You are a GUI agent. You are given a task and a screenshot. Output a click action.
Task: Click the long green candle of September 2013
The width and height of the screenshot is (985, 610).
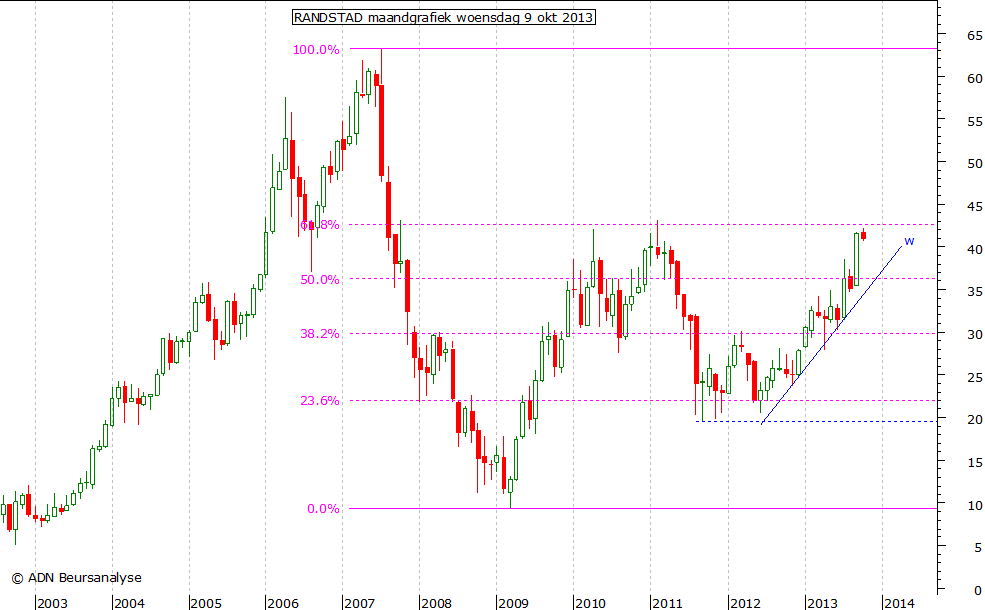pyautogui.click(x=856, y=259)
